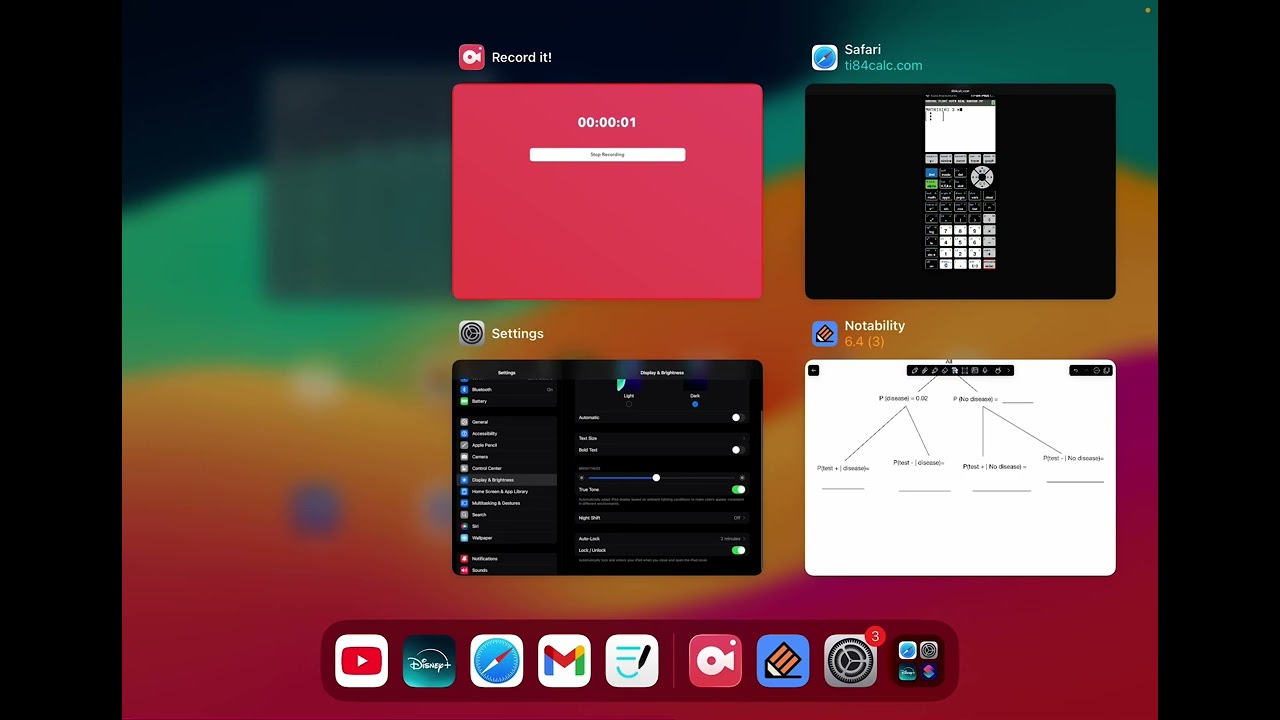Image resolution: width=1280 pixels, height=720 pixels.
Task: Adjust the Brightness slider knob in Settings
Action: [x=656, y=478]
